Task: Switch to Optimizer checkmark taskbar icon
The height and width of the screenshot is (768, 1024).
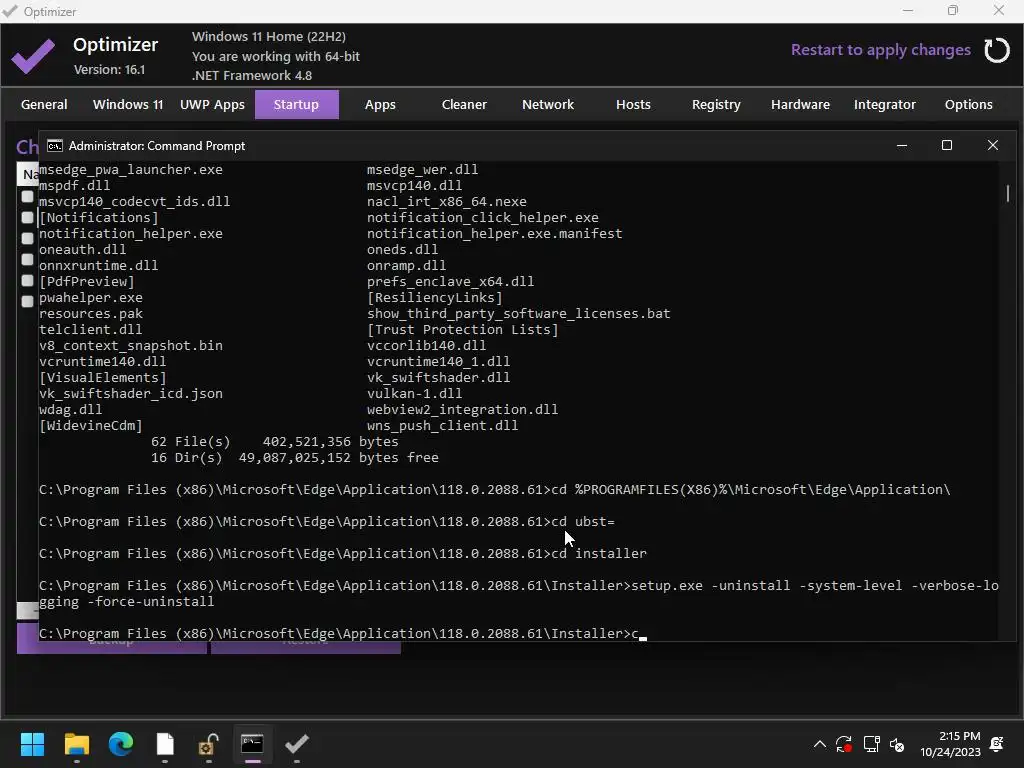Action: point(296,744)
